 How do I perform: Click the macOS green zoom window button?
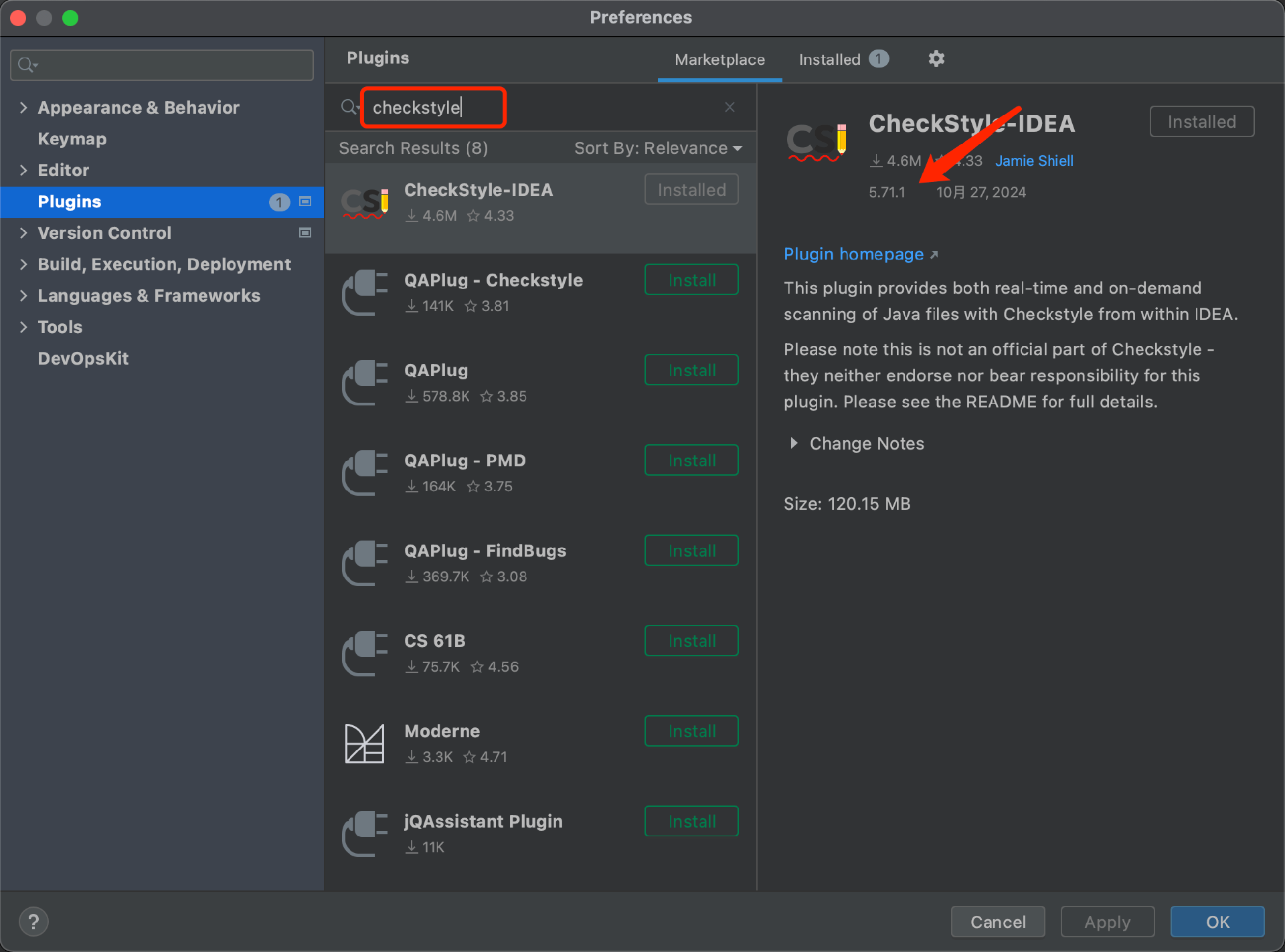[x=70, y=18]
